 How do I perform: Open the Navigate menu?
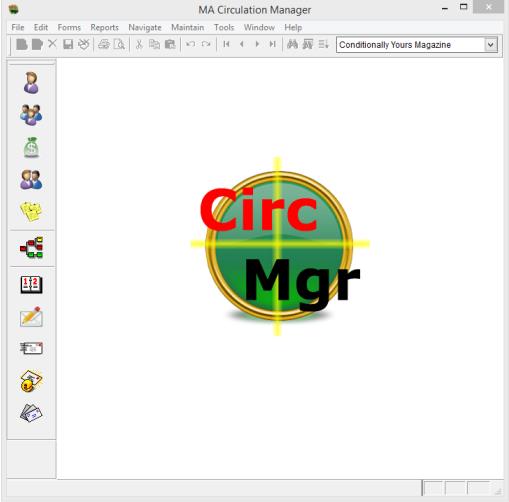145,27
